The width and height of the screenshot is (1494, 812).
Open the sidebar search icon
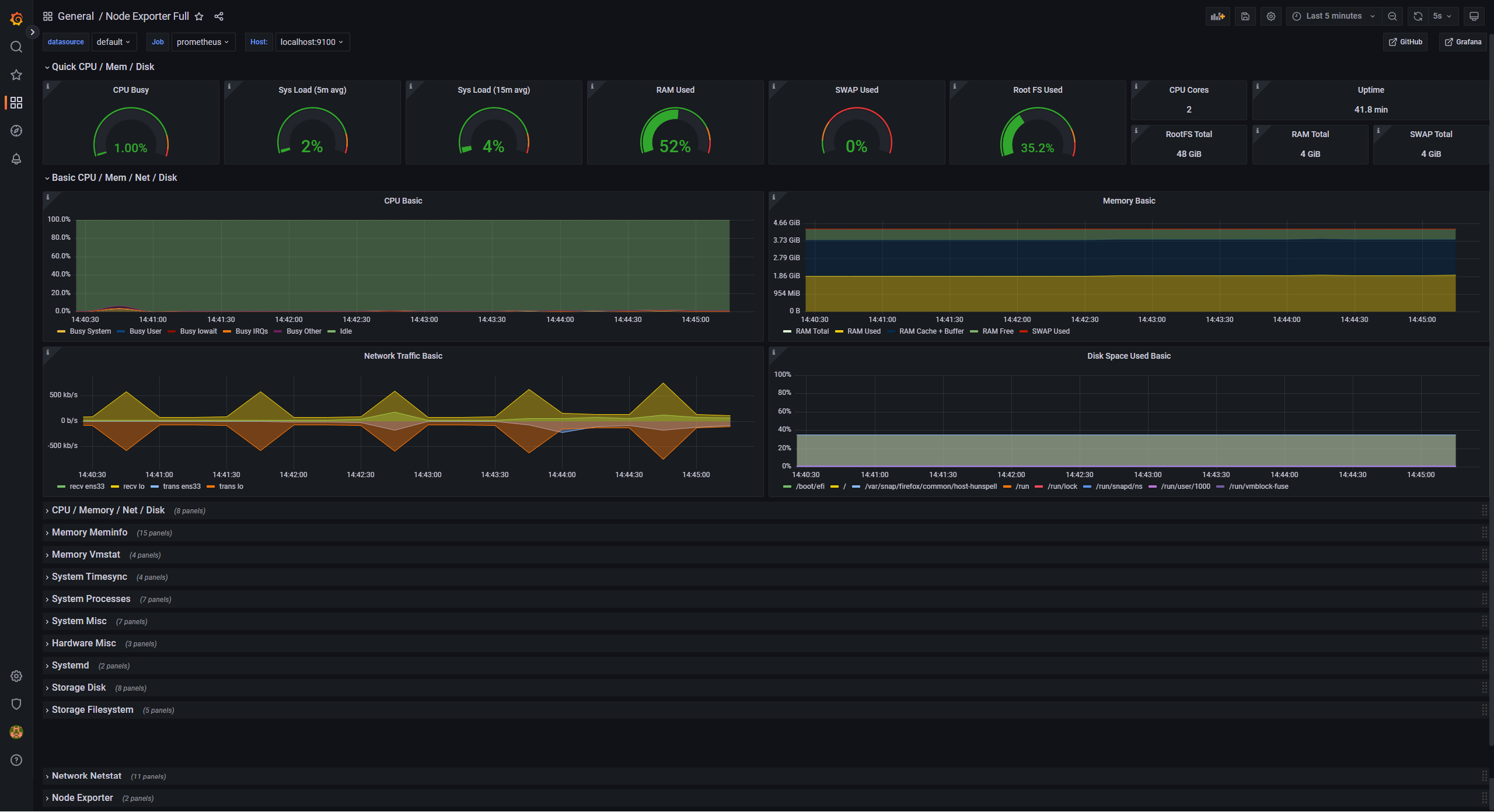coord(16,47)
